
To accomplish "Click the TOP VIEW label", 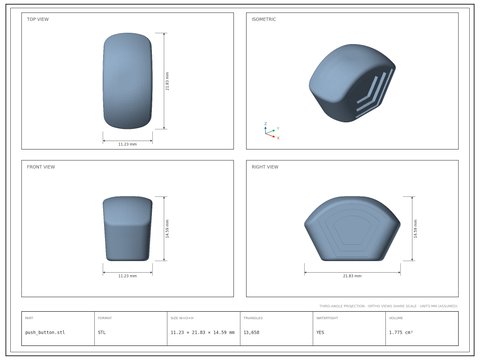I will pos(38,19).
